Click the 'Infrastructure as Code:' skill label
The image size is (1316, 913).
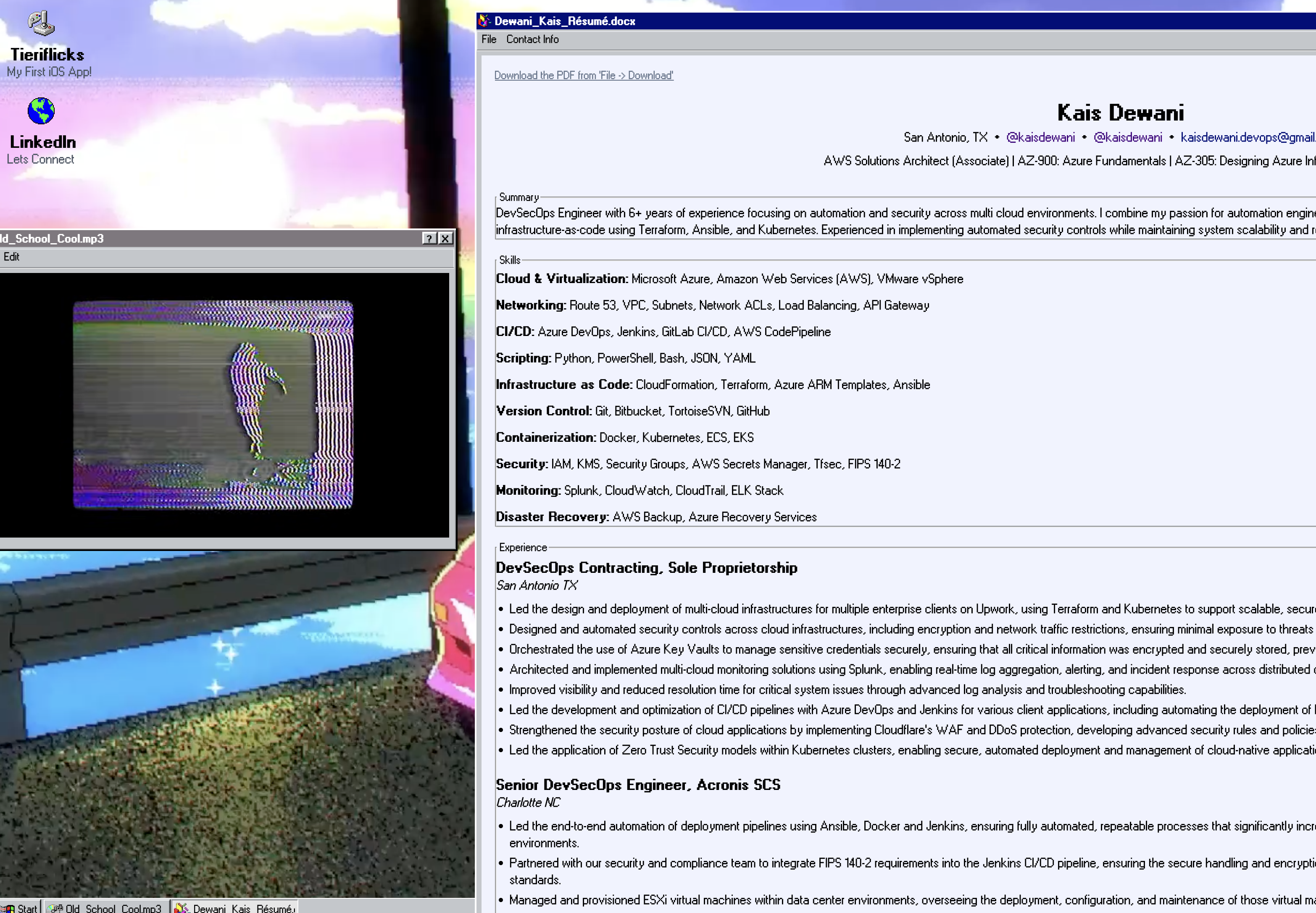coord(563,384)
